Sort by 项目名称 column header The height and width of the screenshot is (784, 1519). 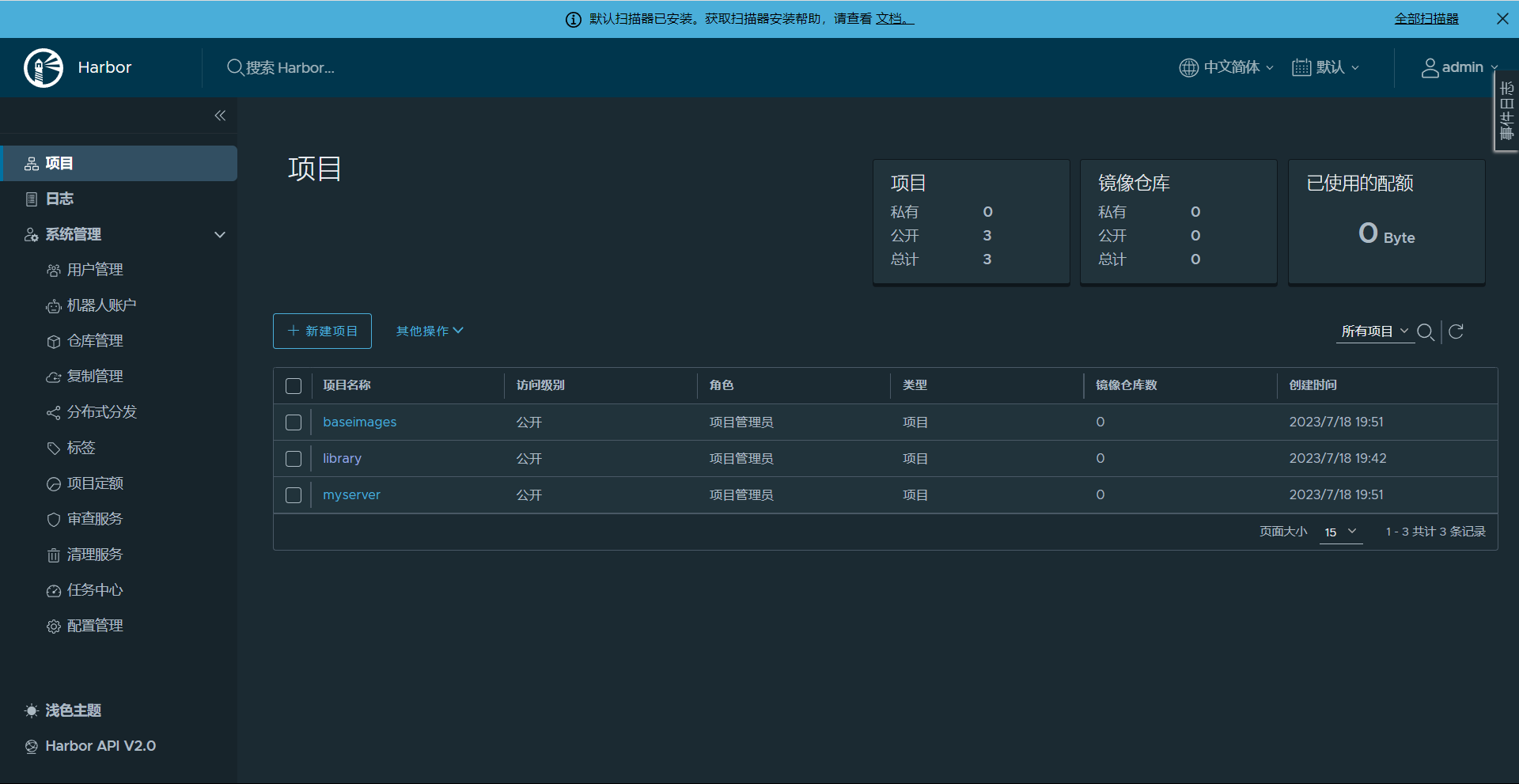coord(347,386)
